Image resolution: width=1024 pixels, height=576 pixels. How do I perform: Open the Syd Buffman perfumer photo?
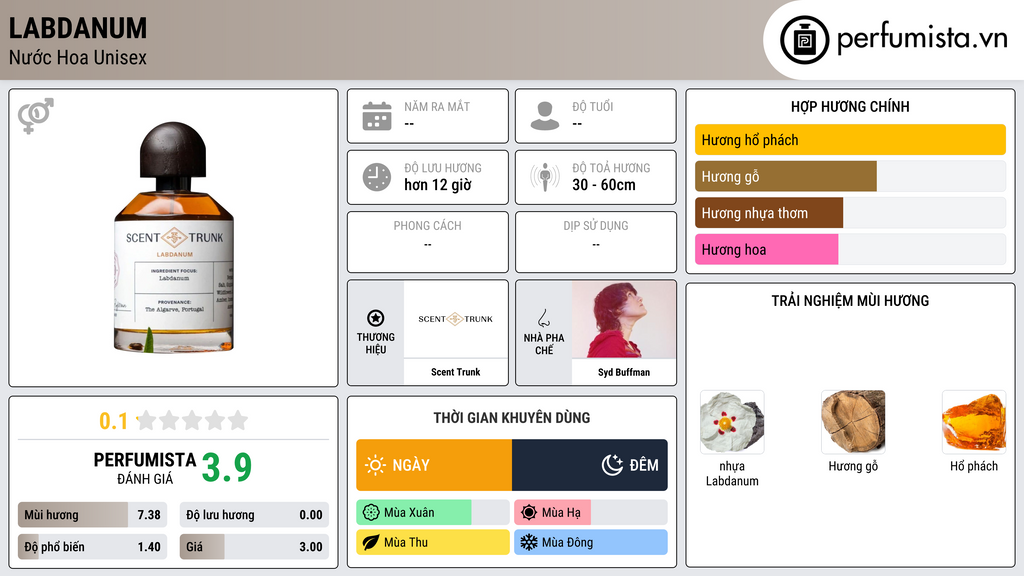tap(624, 319)
